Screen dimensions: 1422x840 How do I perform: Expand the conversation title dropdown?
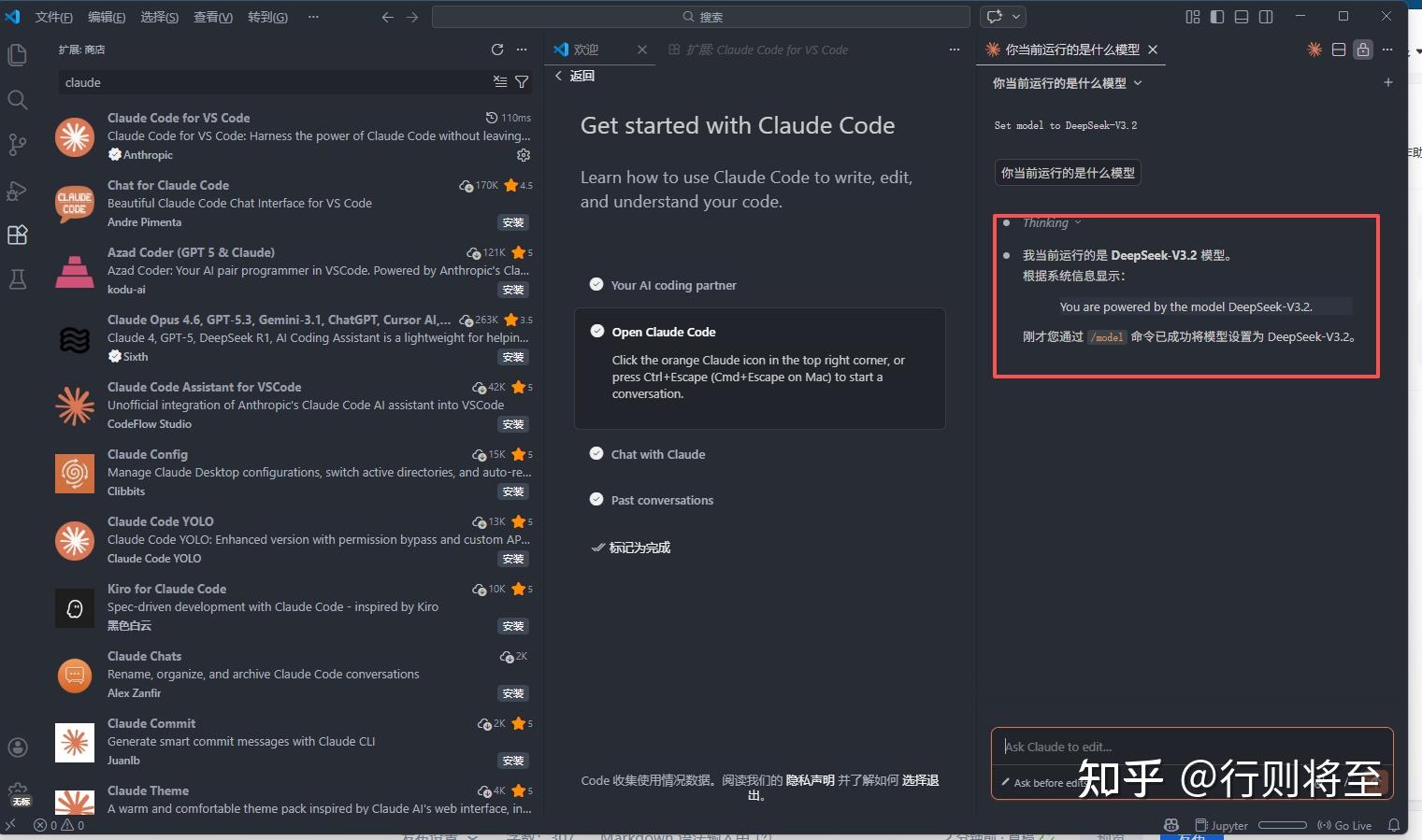[x=1138, y=83]
